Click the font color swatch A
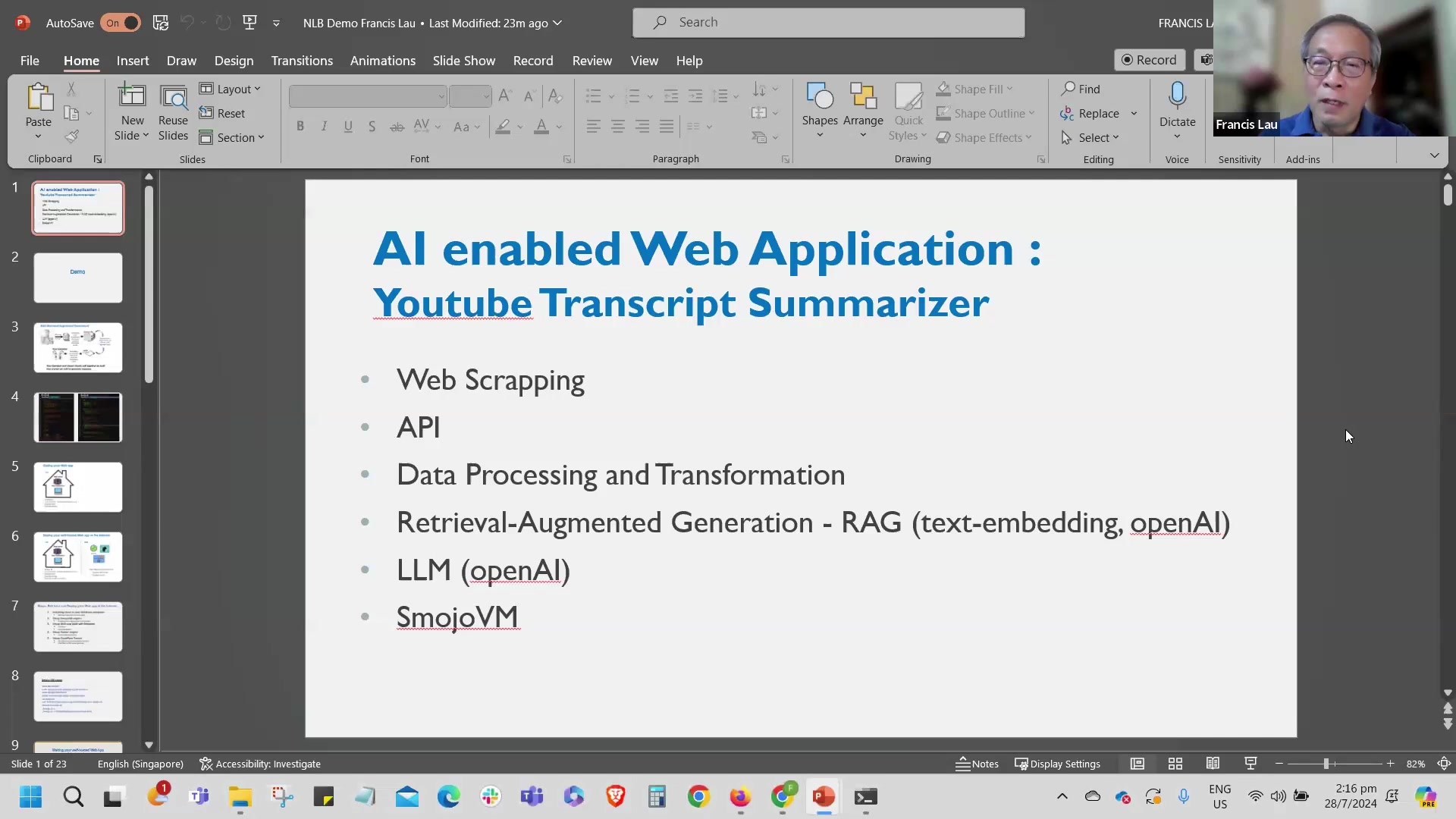 (541, 127)
